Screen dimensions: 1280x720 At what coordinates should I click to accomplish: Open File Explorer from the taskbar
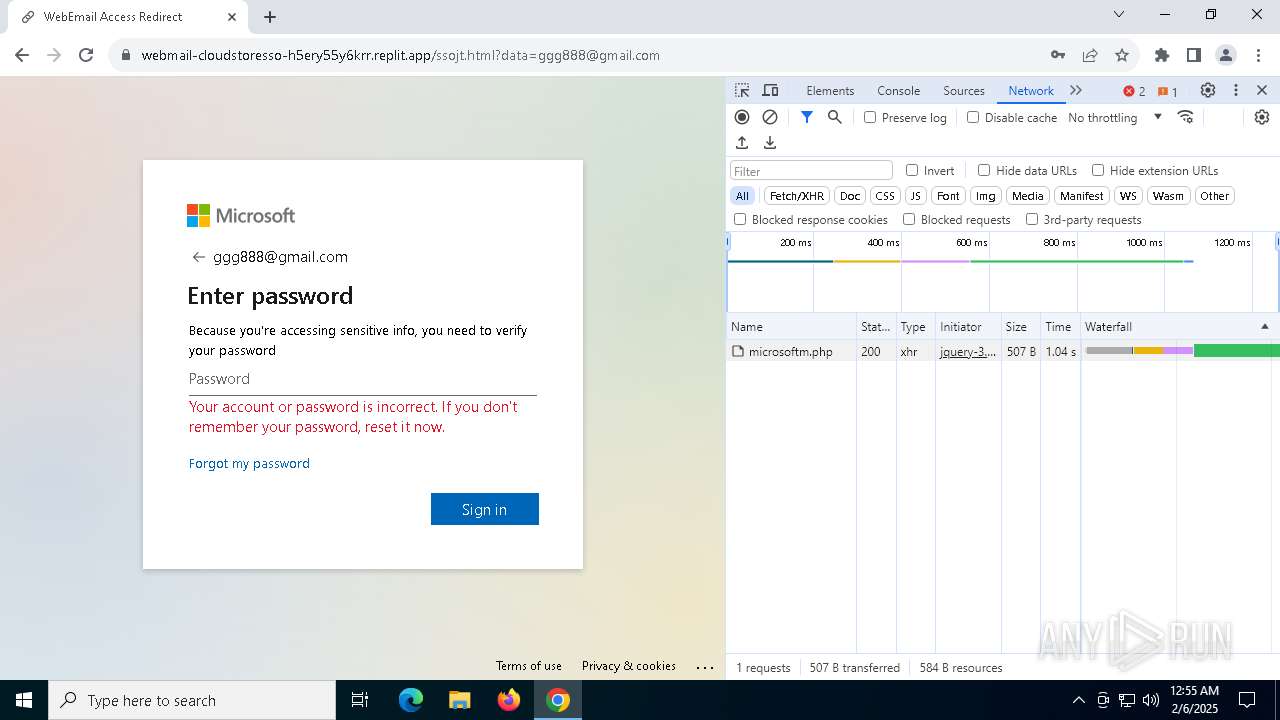tap(459, 700)
